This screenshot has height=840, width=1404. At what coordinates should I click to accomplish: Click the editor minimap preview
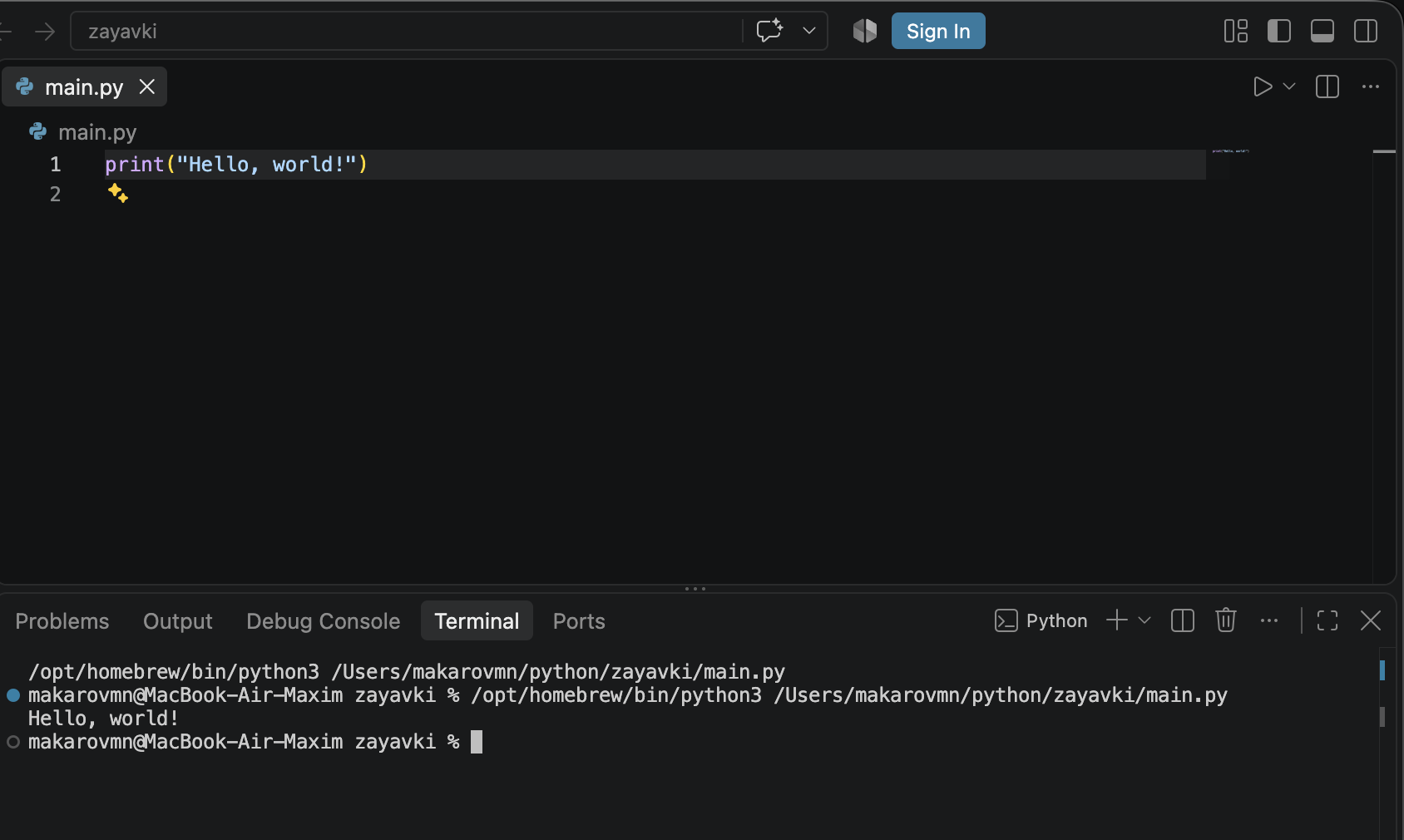[1230, 151]
